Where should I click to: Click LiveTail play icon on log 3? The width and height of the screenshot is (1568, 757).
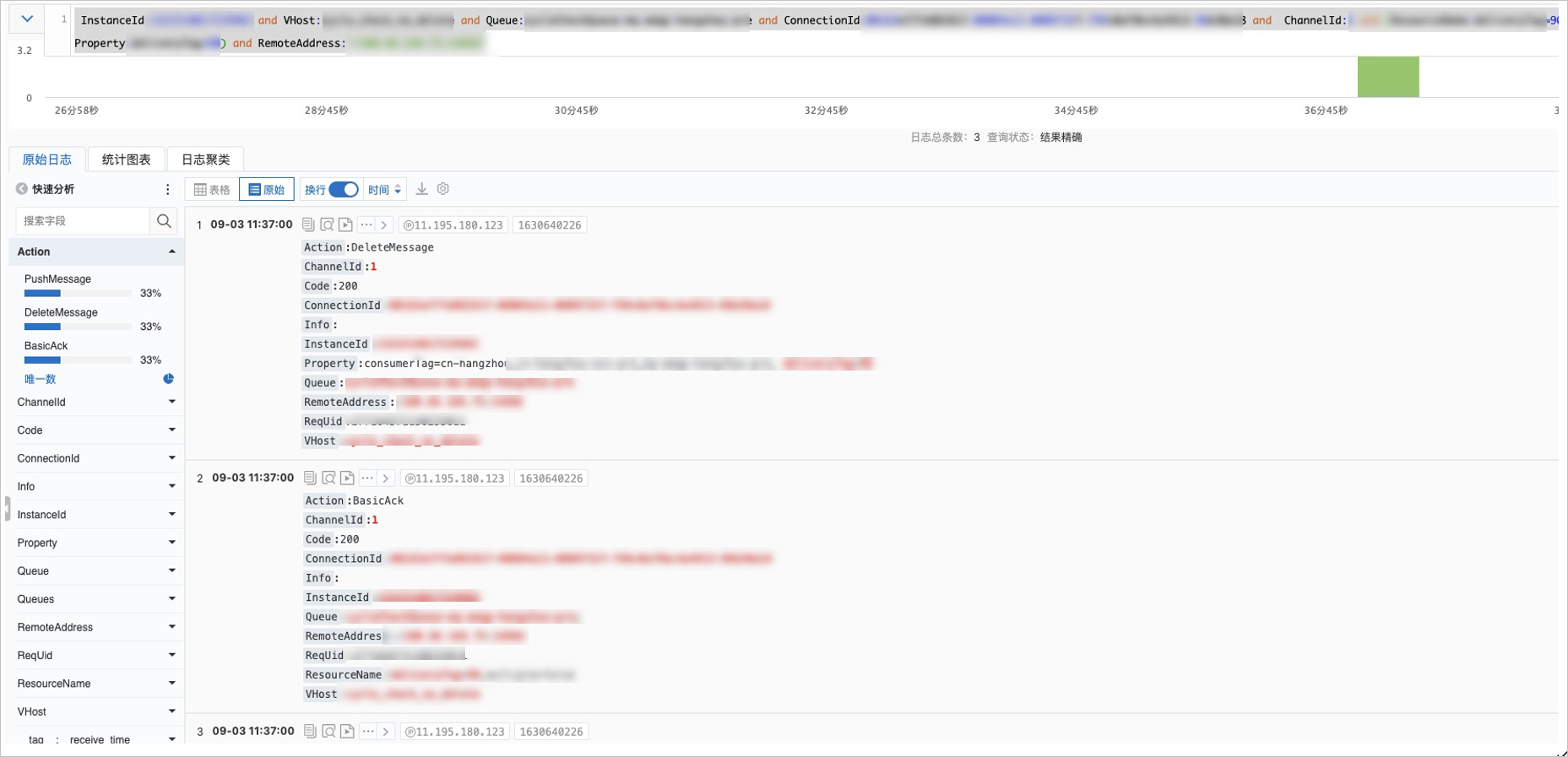click(348, 731)
